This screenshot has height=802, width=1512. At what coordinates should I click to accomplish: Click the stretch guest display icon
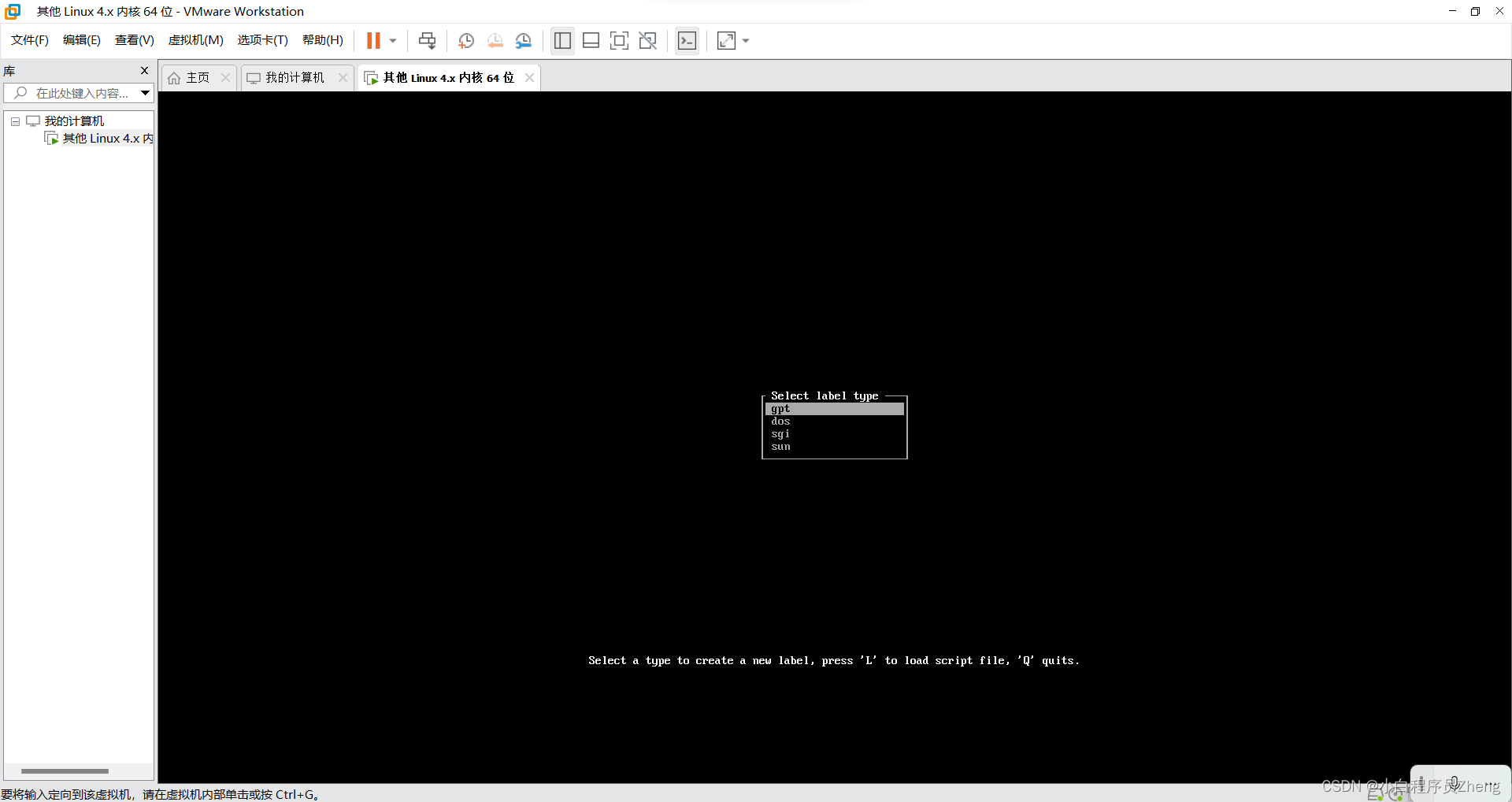pyautogui.click(x=726, y=40)
